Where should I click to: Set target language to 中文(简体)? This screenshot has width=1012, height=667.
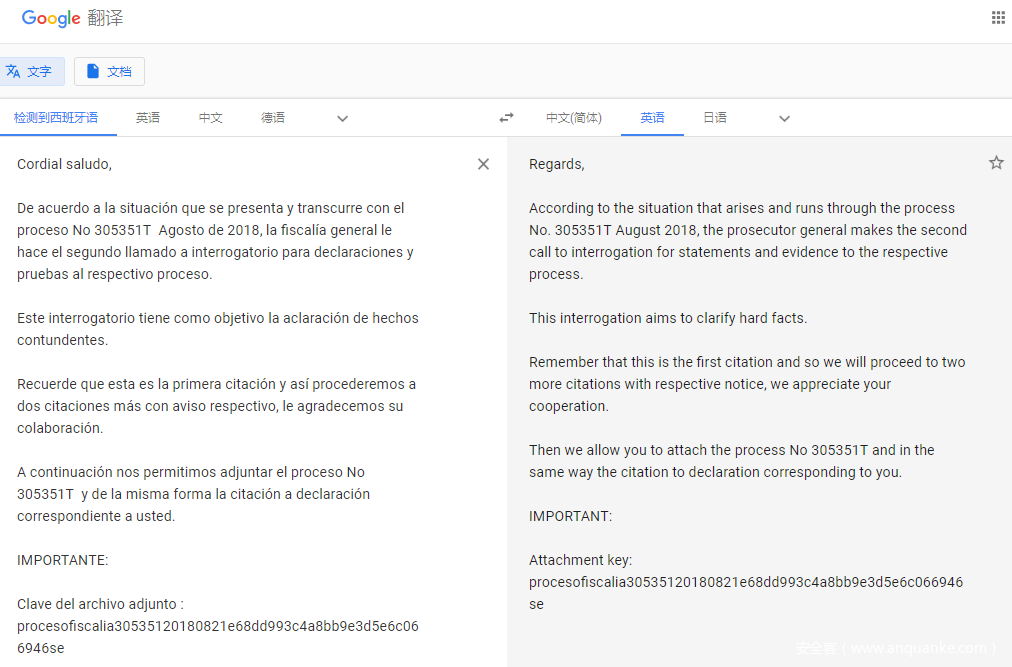click(x=573, y=118)
